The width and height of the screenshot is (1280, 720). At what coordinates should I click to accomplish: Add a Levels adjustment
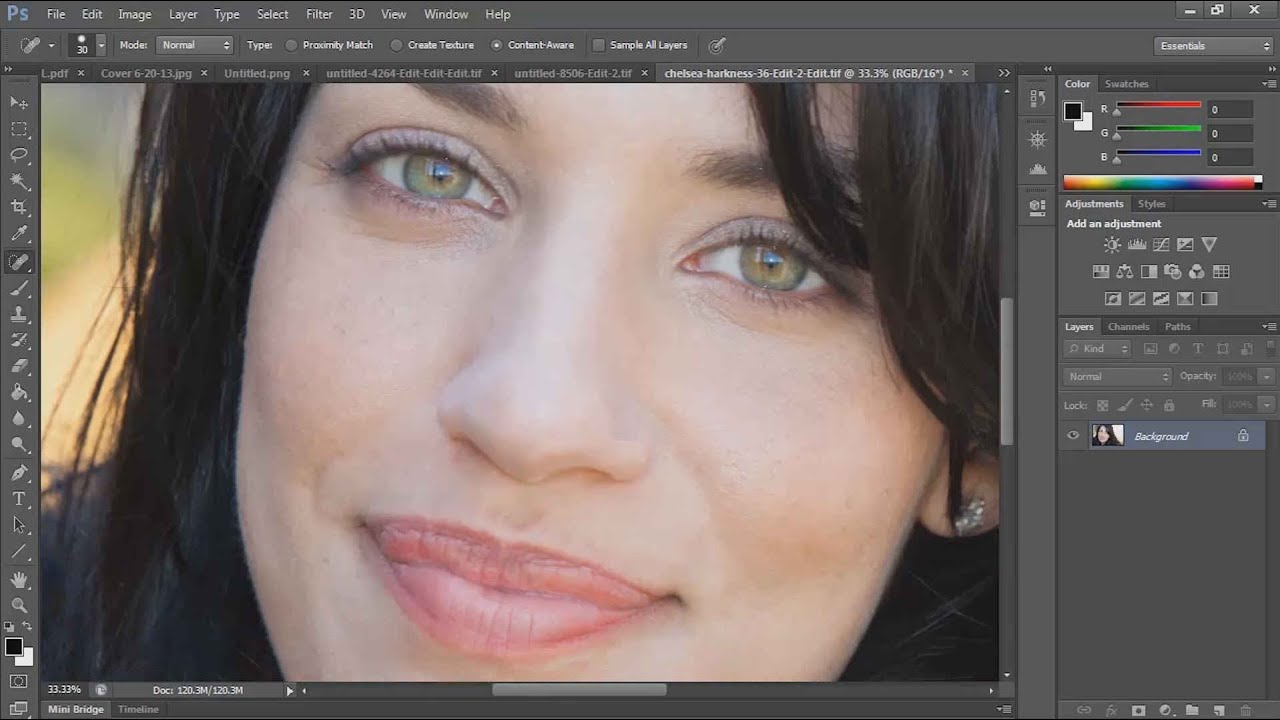tap(1137, 244)
